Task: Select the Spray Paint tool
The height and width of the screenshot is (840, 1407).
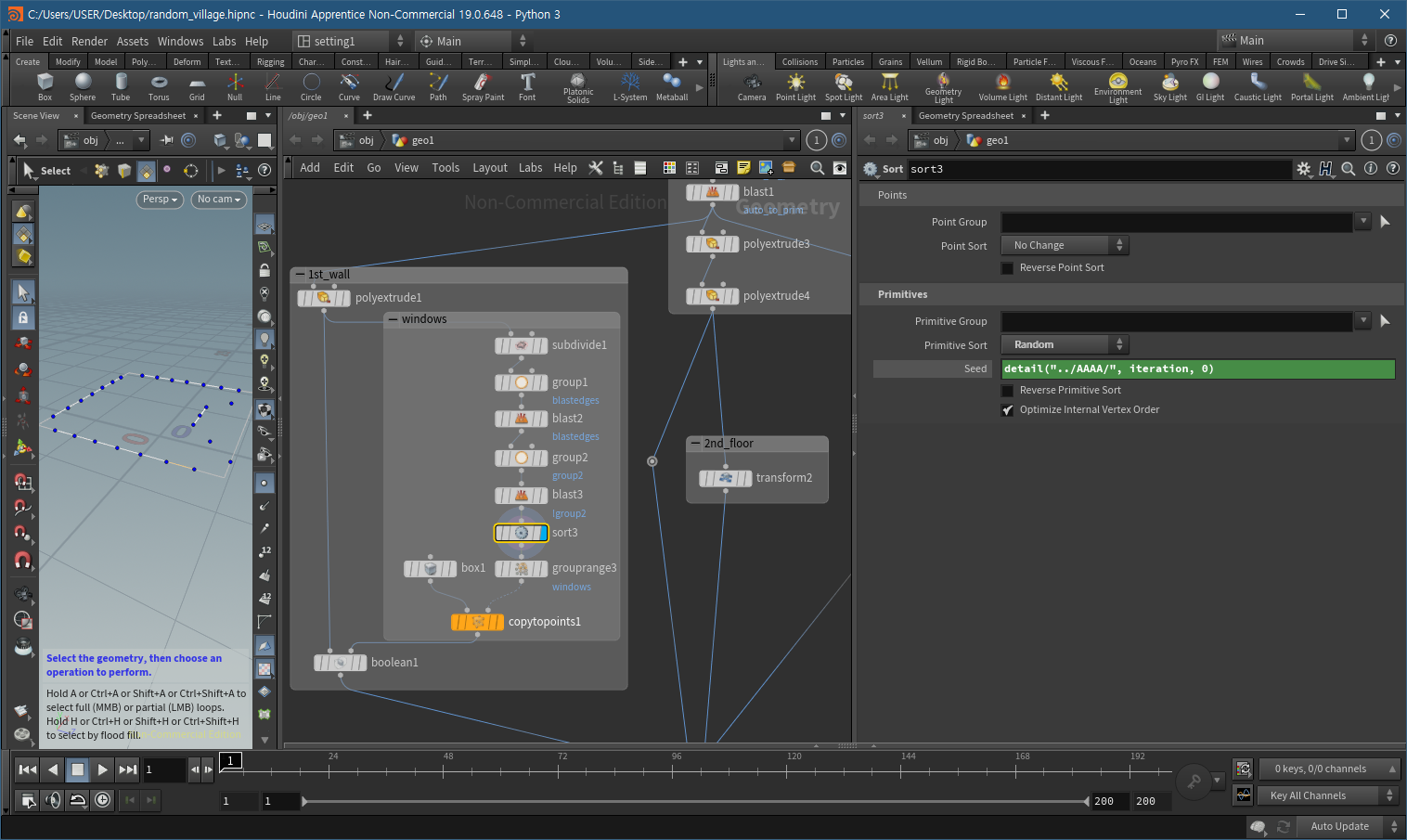Action: (483, 87)
